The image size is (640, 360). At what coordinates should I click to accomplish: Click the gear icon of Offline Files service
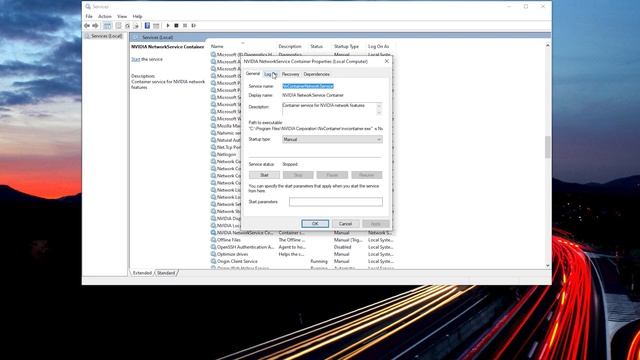click(x=213, y=240)
